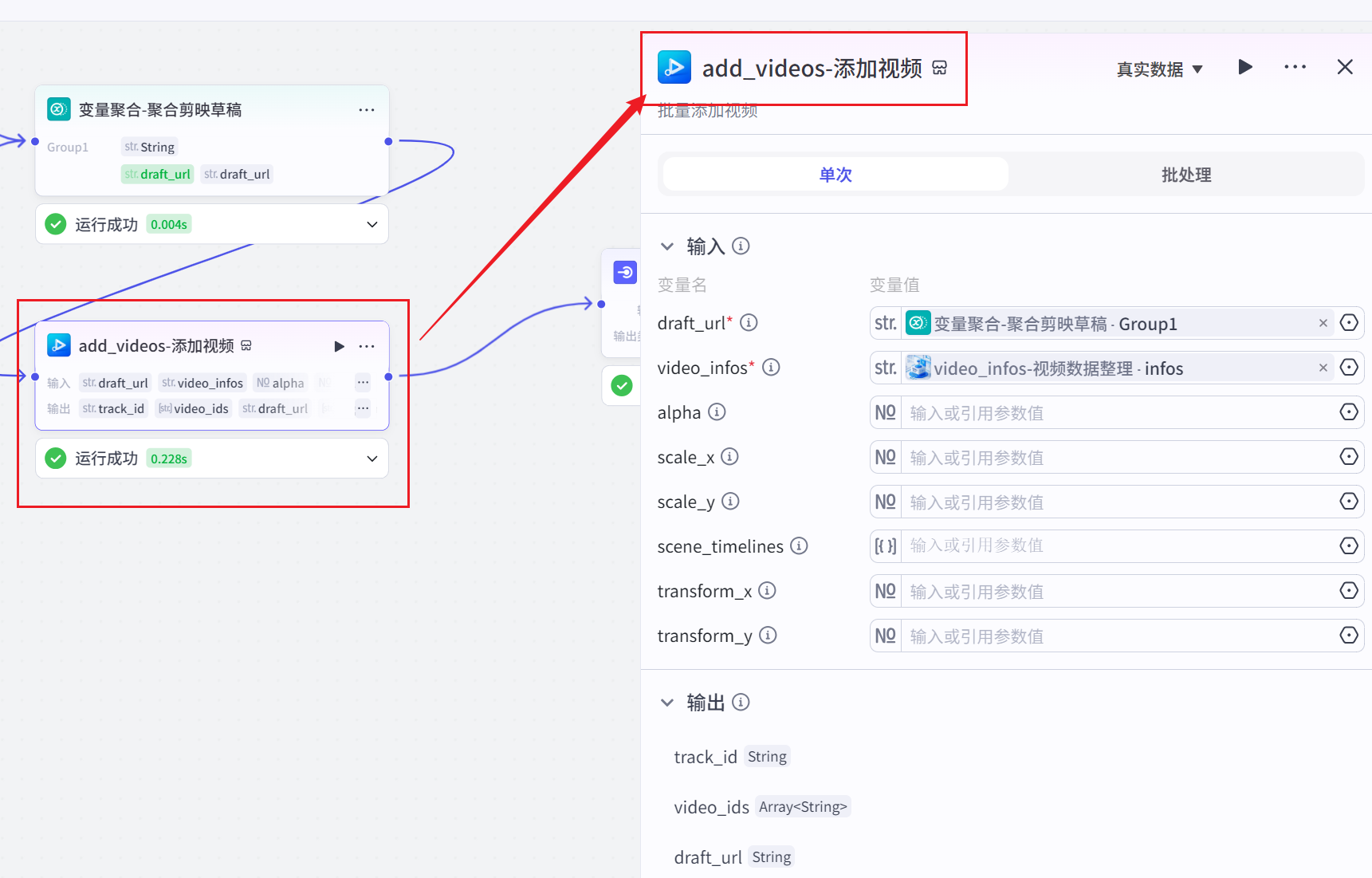Open the more options menu on 变量聚合 node
This screenshot has height=878, width=1372.
366,109
